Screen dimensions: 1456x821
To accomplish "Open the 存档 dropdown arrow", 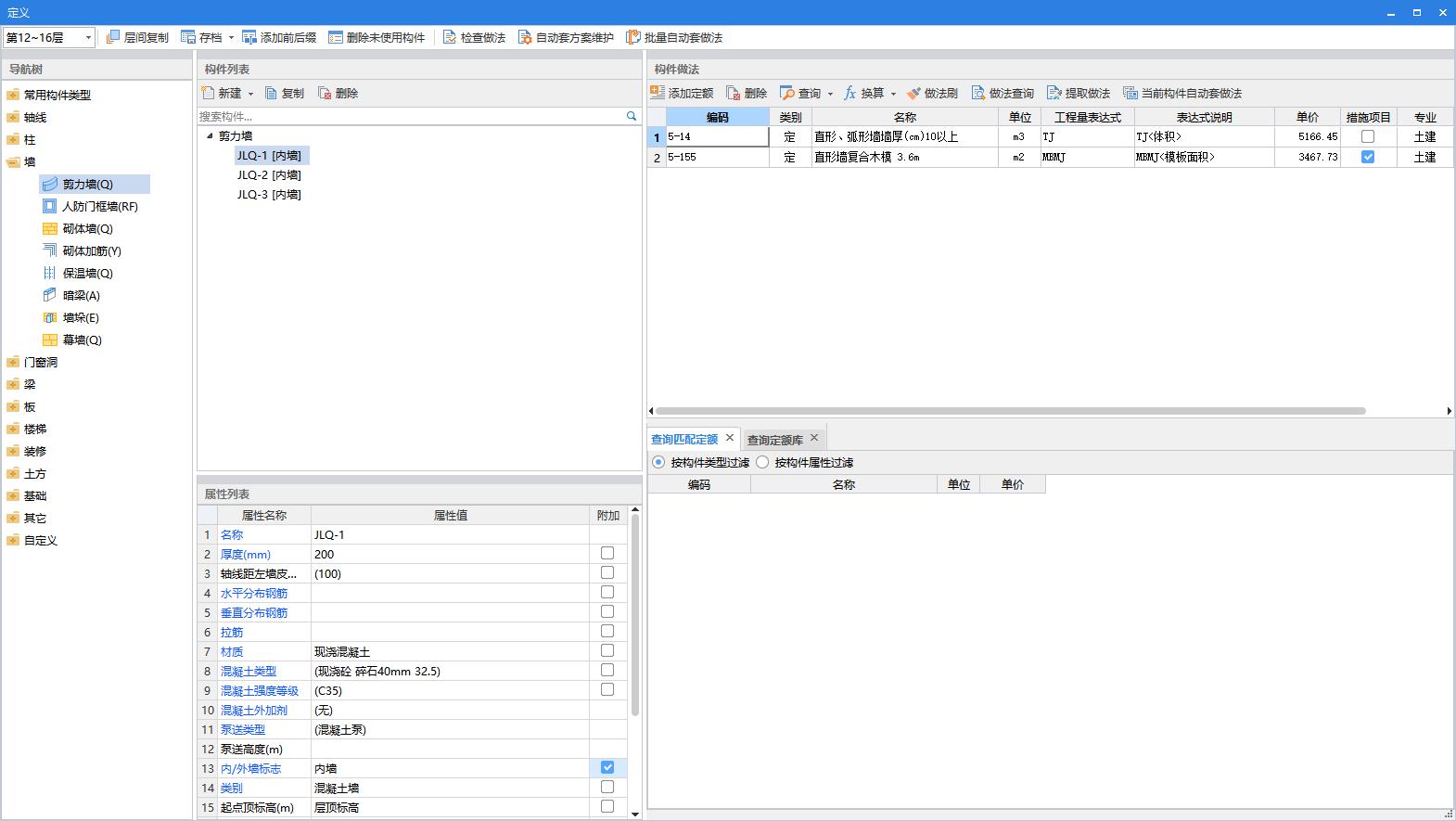I will click(x=231, y=38).
